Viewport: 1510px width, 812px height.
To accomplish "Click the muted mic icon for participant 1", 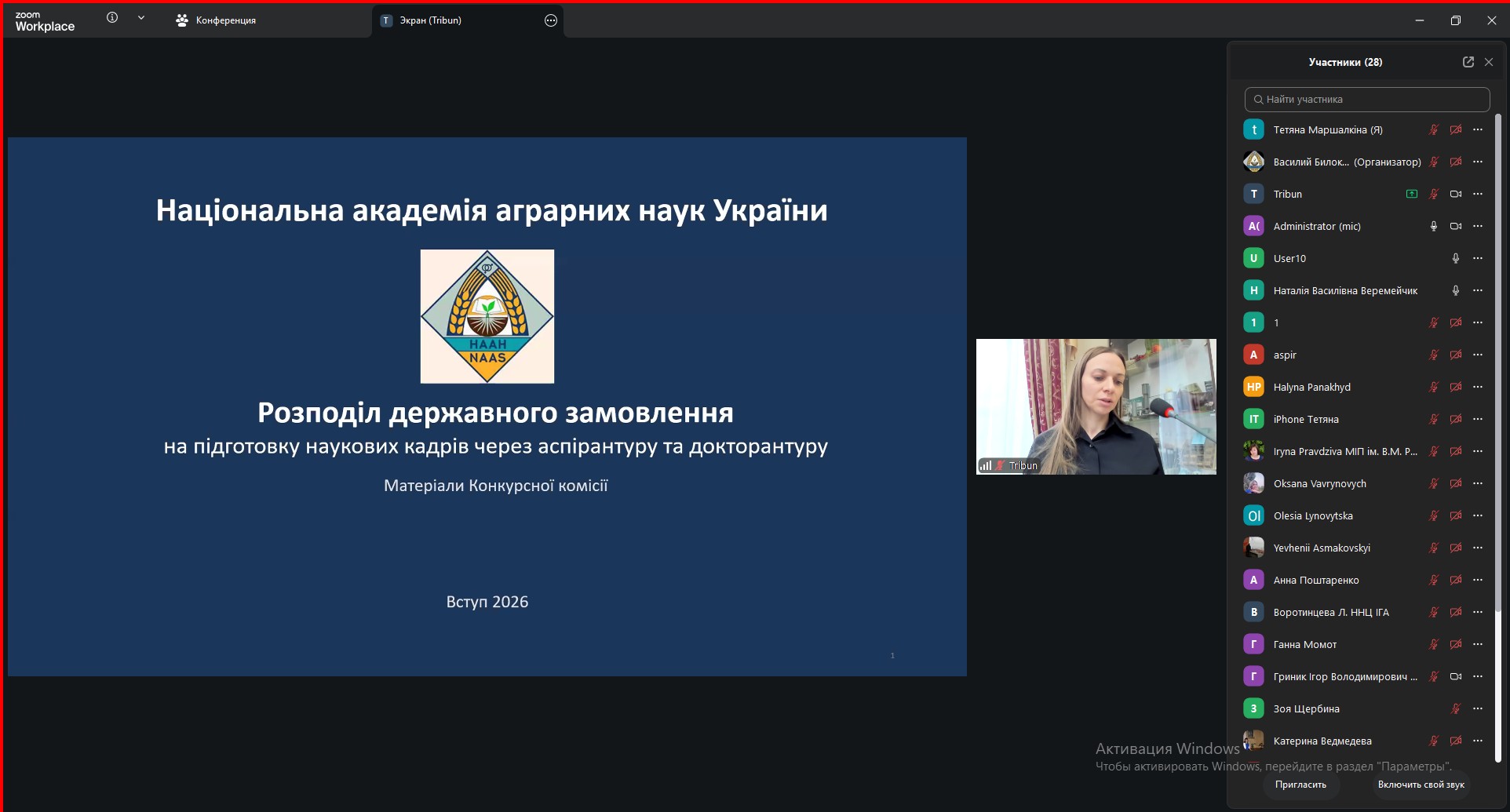I will pyautogui.click(x=1434, y=322).
